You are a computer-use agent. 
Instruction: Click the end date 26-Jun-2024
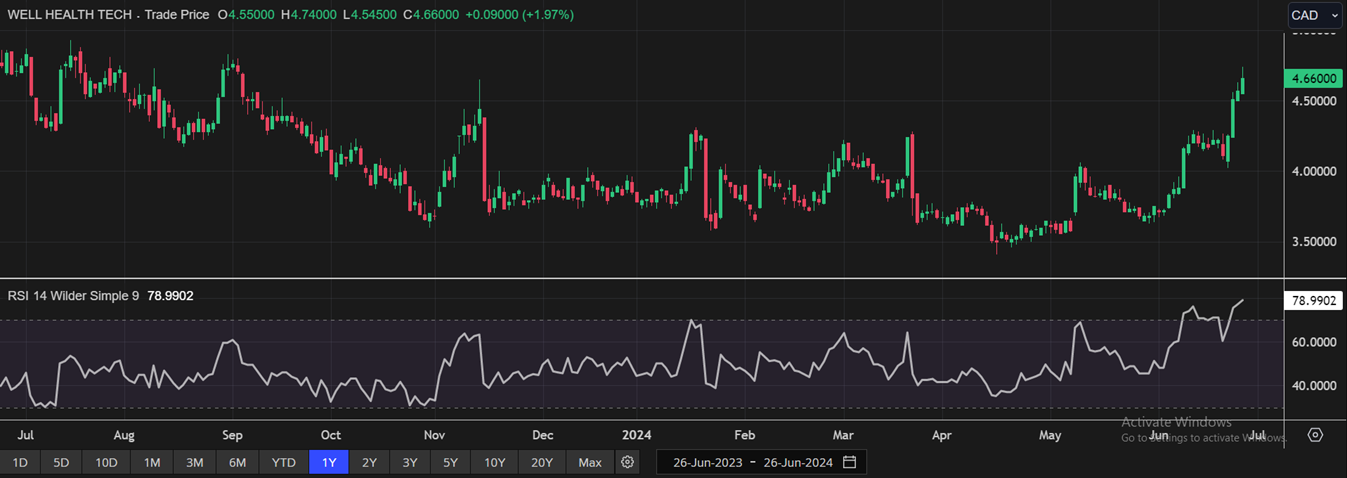pyautogui.click(x=798, y=462)
